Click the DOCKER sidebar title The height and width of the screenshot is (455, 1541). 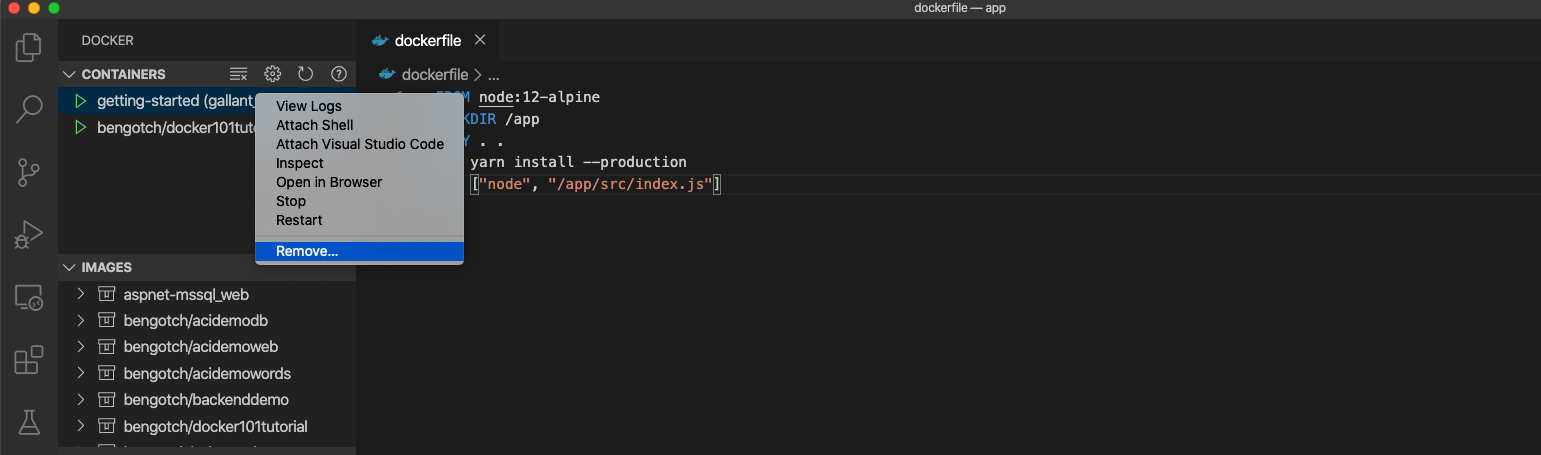click(107, 41)
